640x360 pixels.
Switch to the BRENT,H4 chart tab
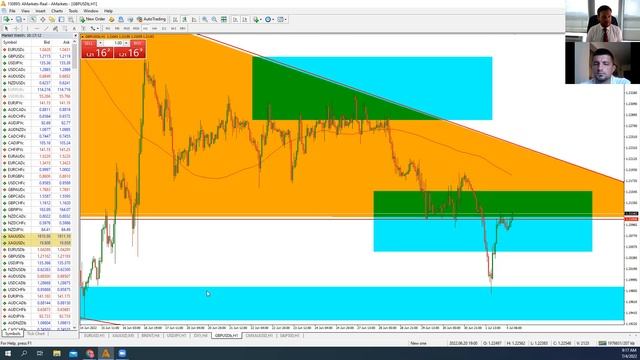click(x=151, y=336)
